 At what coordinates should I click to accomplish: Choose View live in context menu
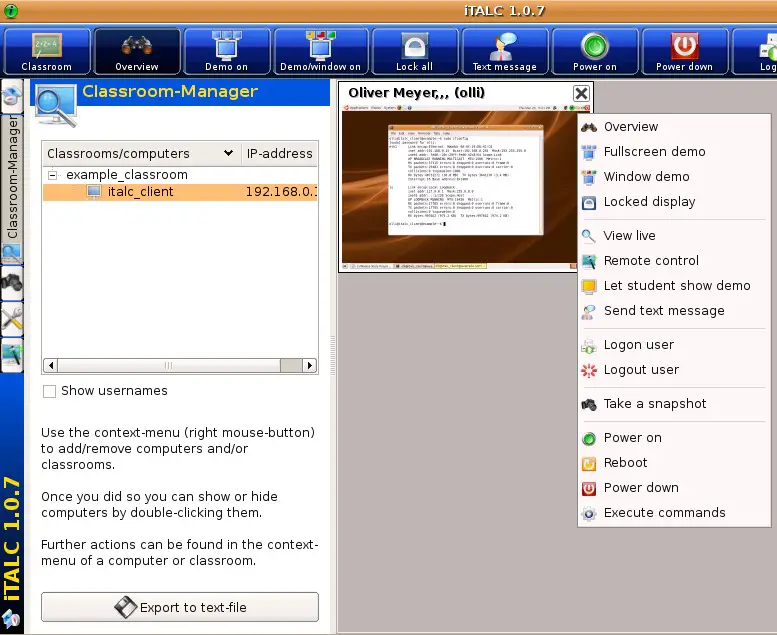[x=674, y=235]
